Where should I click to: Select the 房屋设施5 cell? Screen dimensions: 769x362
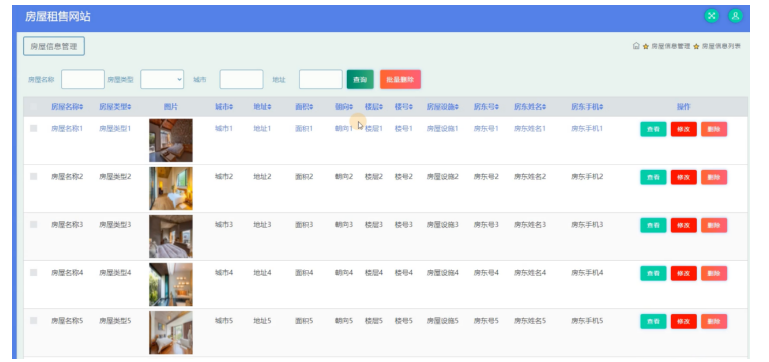tap(443, 321)
